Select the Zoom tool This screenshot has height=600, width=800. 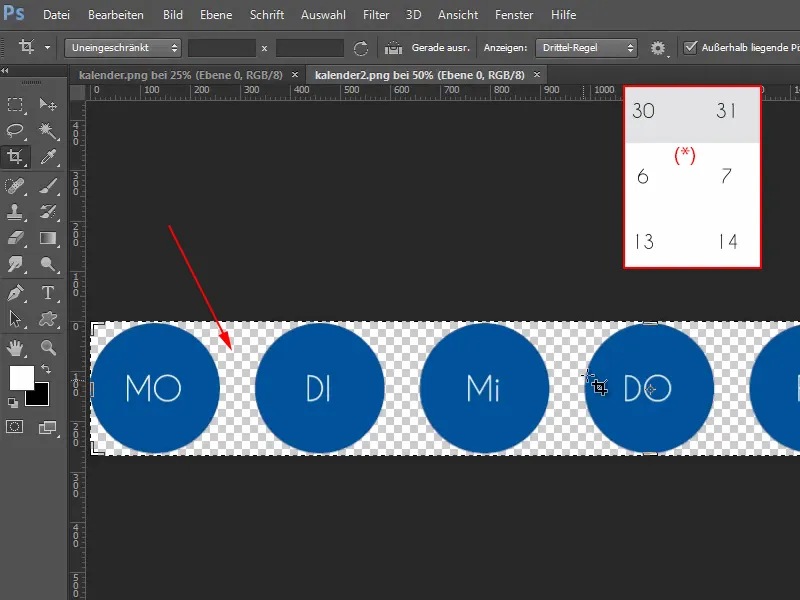tap(48, 348)
